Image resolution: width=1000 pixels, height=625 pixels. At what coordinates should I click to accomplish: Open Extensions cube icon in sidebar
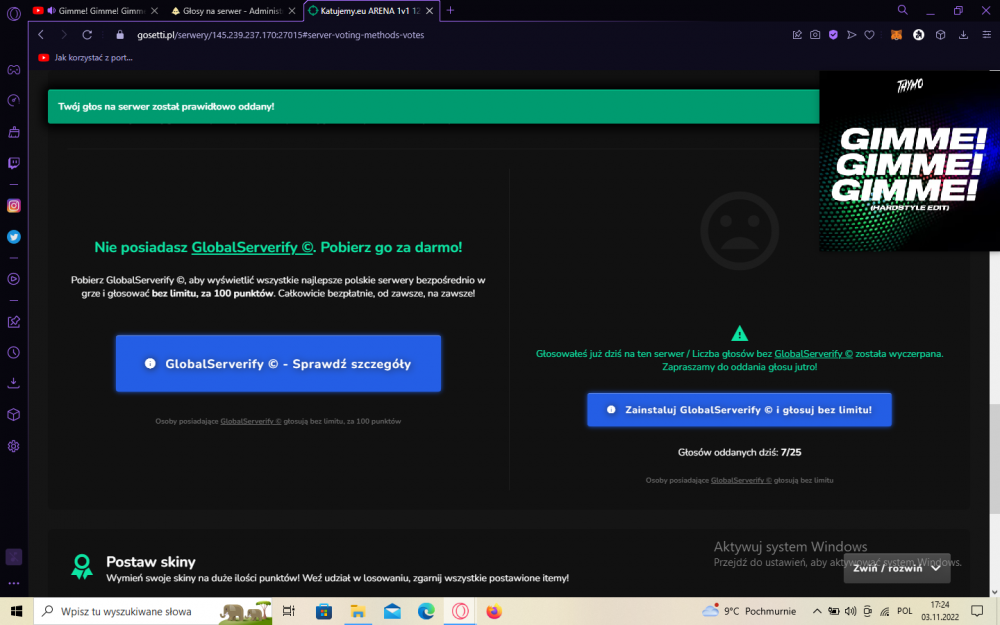click(x=13, y=415)
